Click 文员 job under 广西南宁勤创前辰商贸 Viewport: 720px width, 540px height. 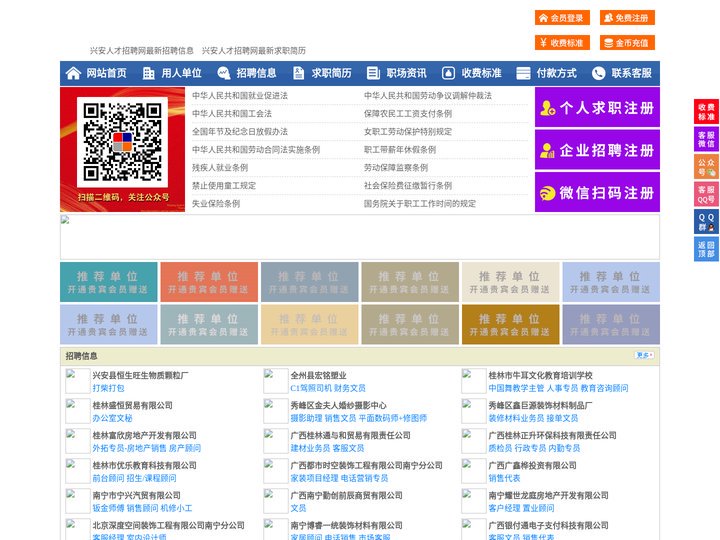tap(298, 508)
